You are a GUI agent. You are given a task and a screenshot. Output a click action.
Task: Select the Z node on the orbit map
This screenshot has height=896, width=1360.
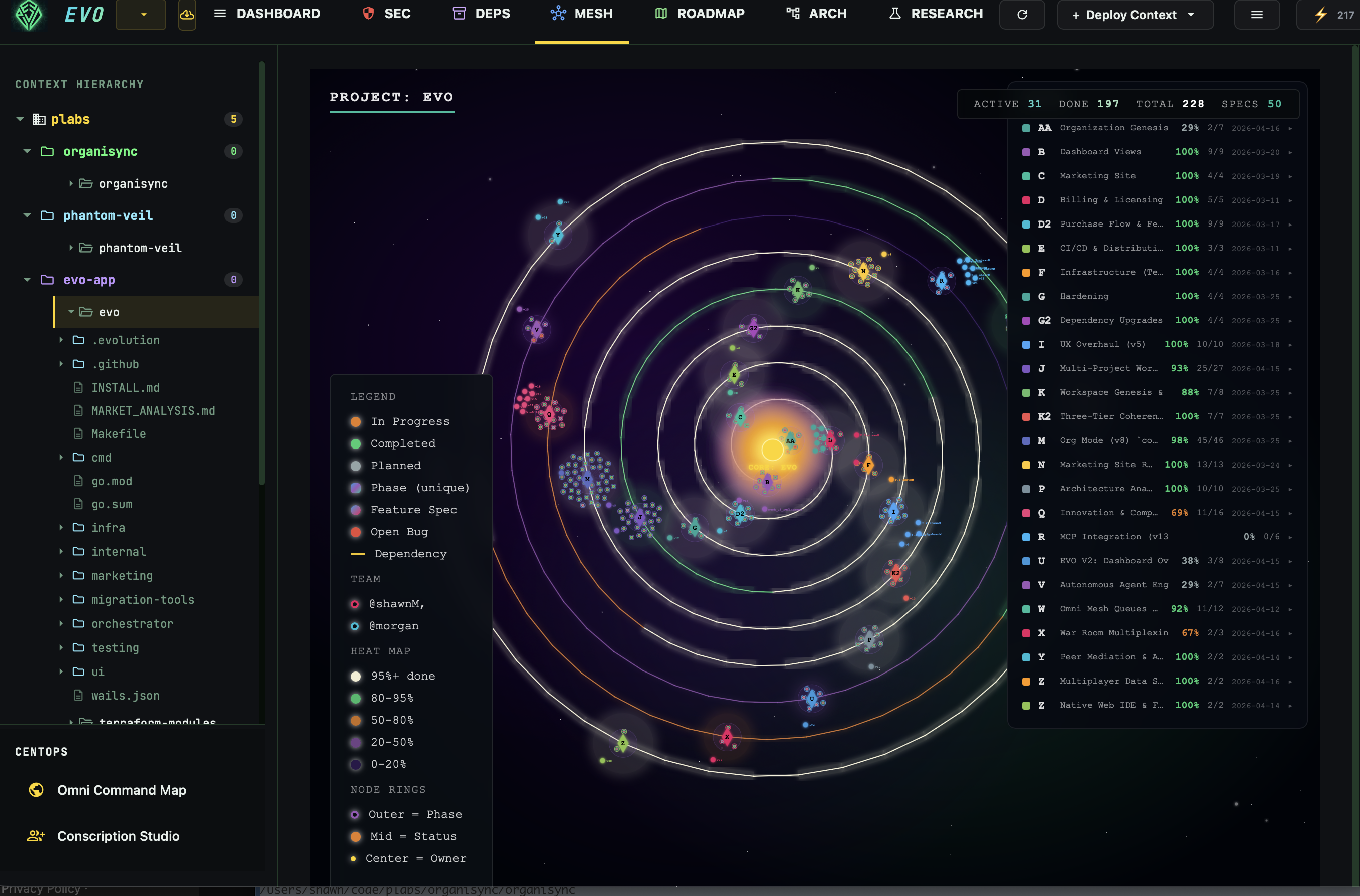[623, 743]
